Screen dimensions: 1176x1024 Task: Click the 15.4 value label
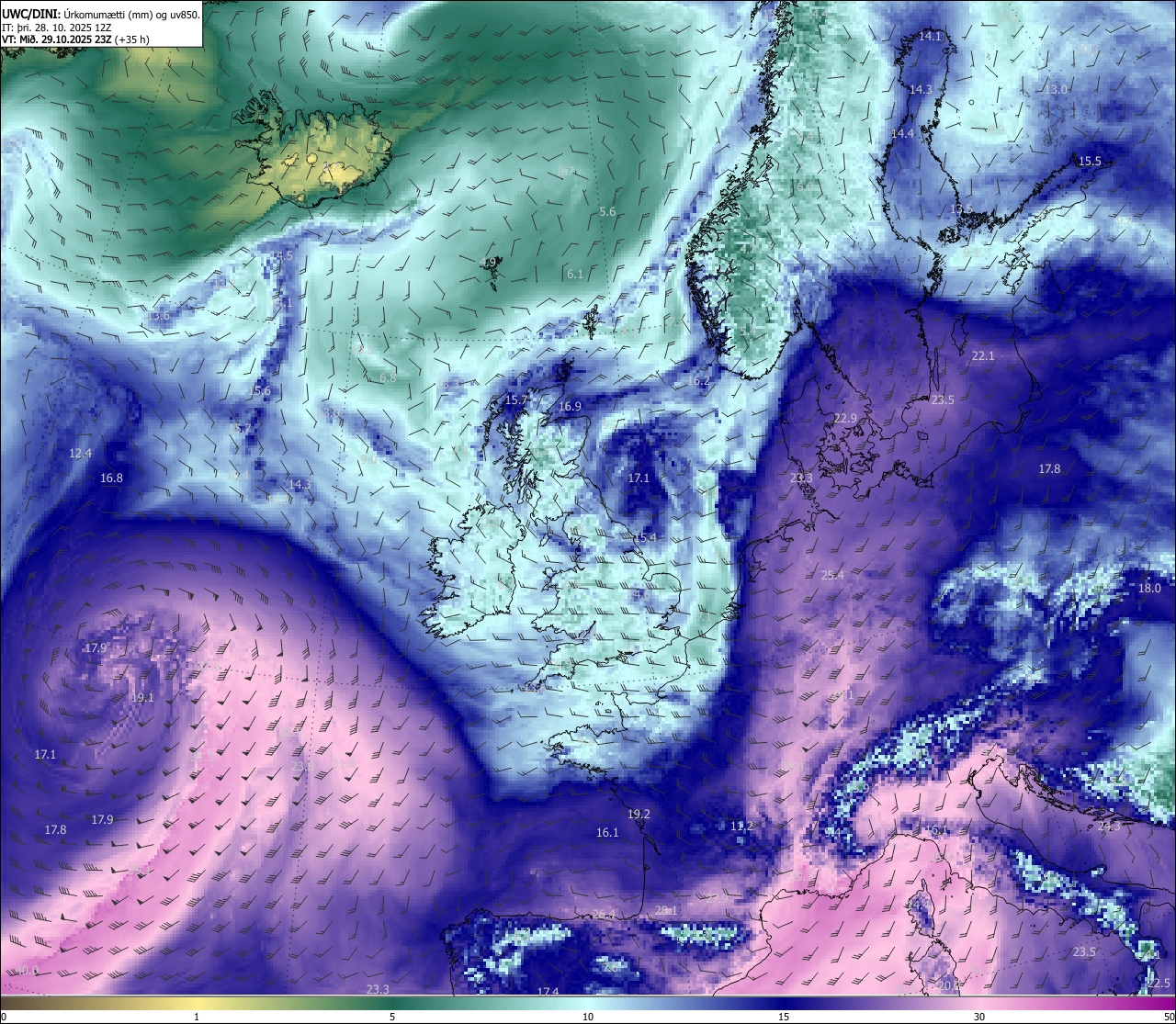pos(646,537)
